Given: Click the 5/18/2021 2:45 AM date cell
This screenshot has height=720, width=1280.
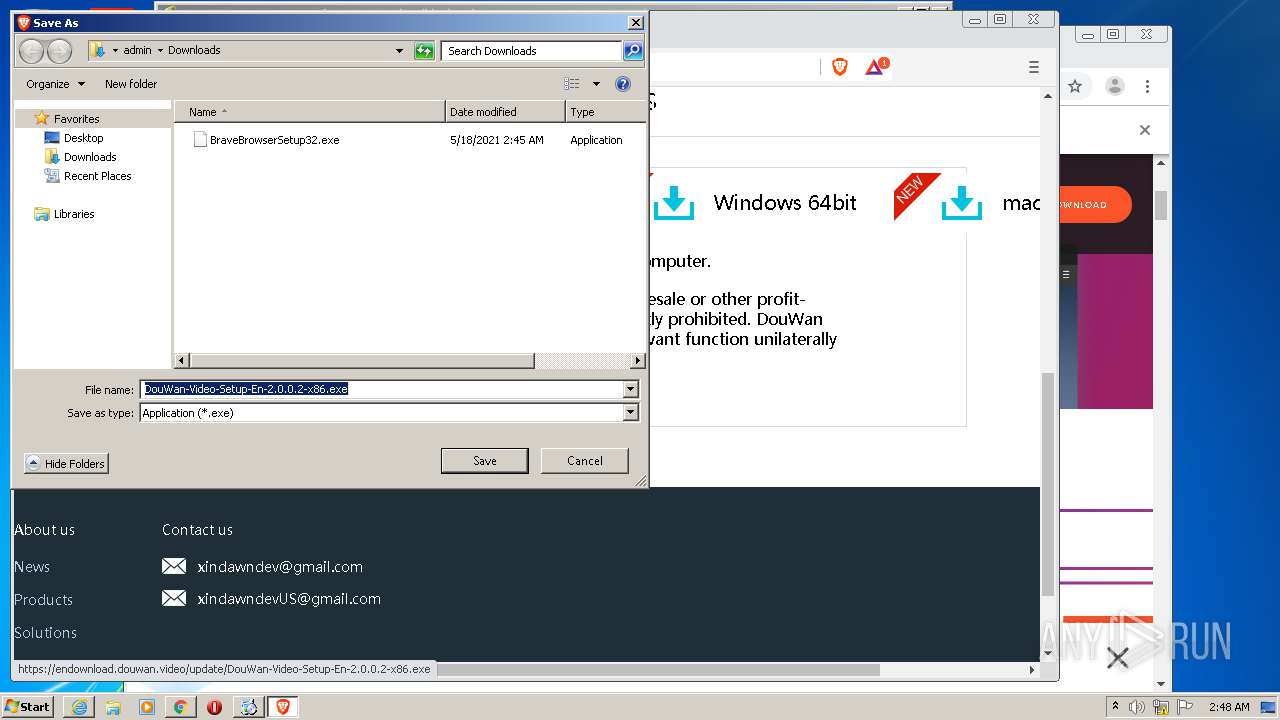Looking at the screenshot, I should [x=497, y=140].
